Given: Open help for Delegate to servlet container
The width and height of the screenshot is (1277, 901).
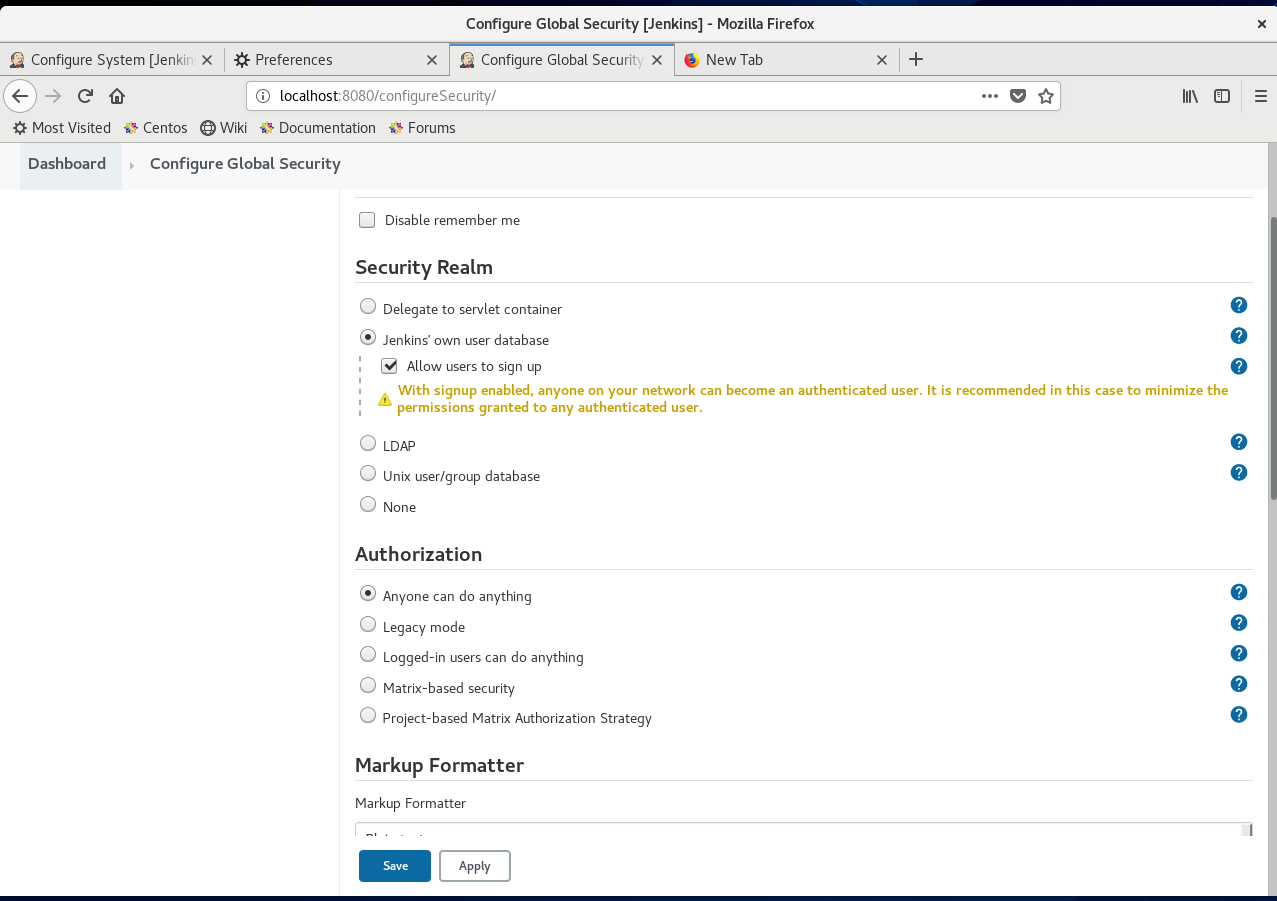Looking at the screenshot, I should (1239, 305).
